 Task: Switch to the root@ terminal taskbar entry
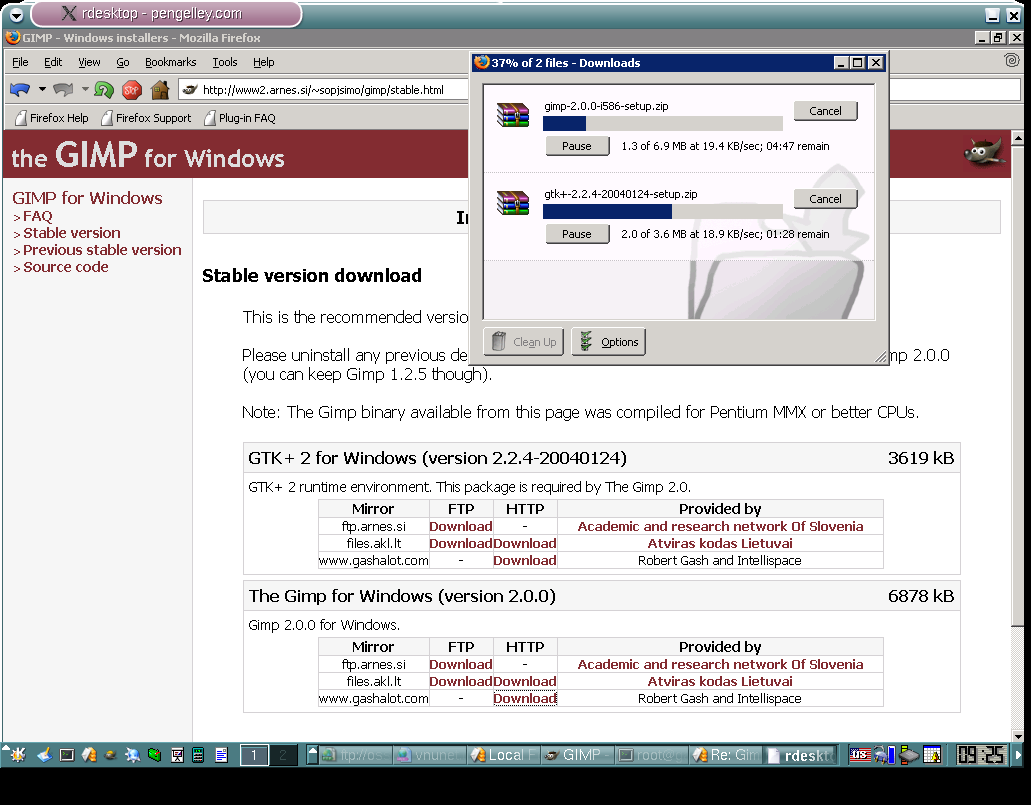[652, 755]
